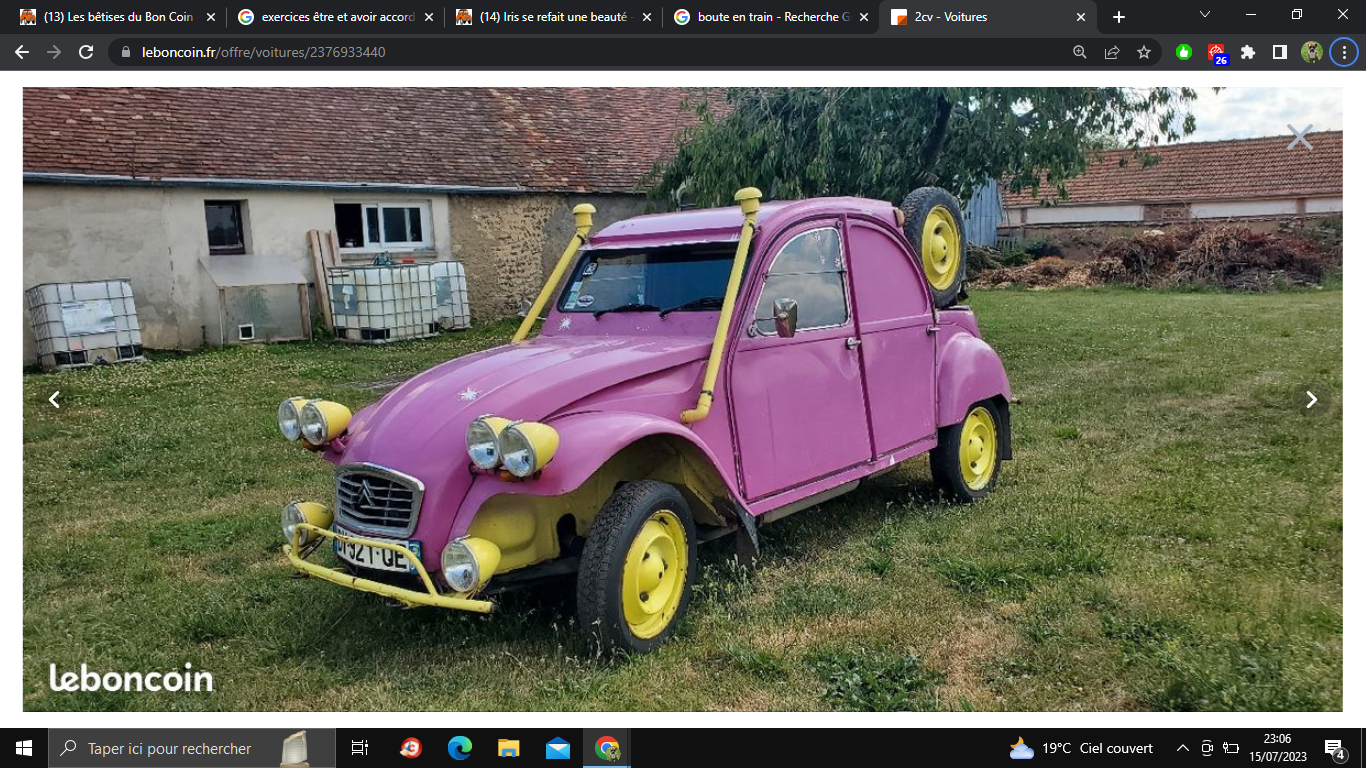Open a new browser tab

pyautogui.click(x=1119, y=17)
